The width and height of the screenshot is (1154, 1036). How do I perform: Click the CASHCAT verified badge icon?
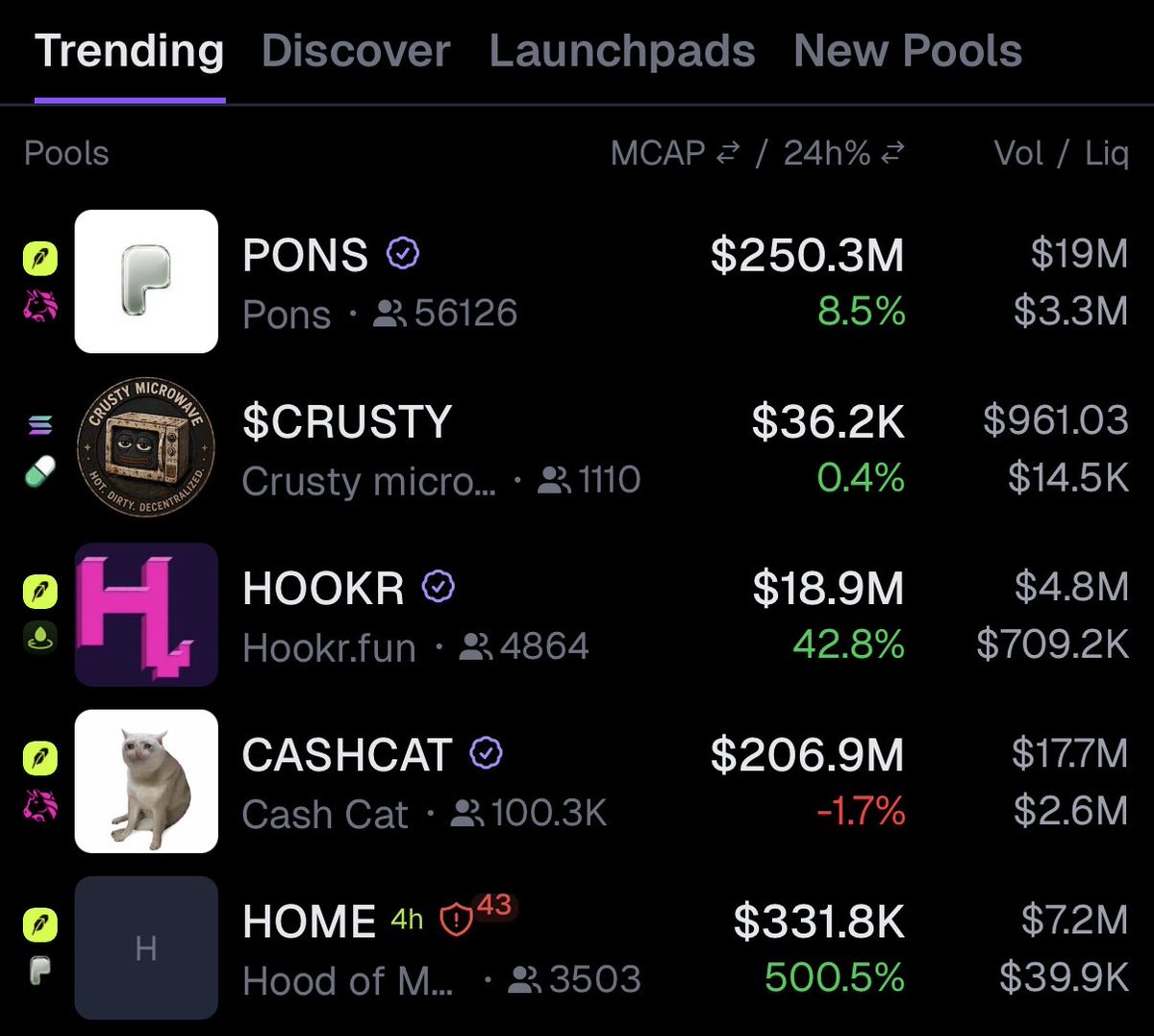pos(487,753)
